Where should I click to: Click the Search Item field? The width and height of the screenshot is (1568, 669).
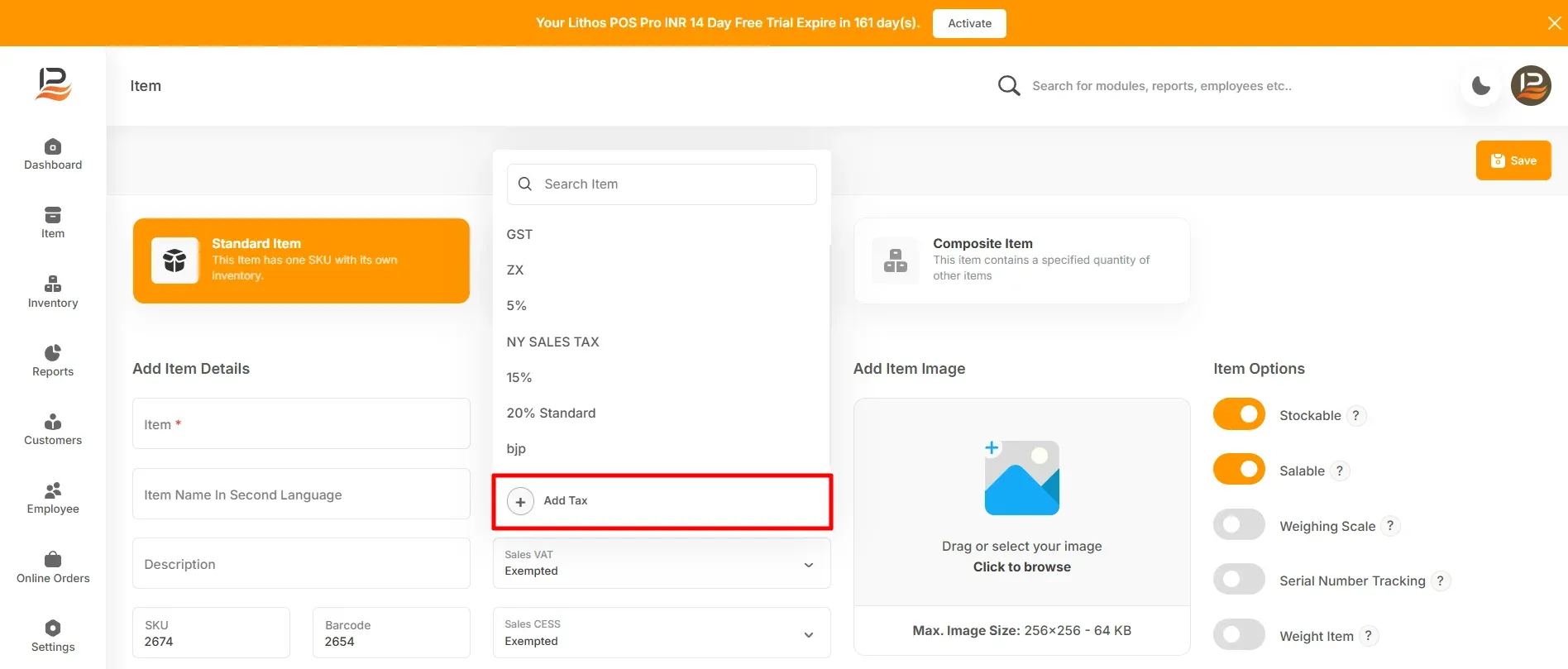click(662, 184)
